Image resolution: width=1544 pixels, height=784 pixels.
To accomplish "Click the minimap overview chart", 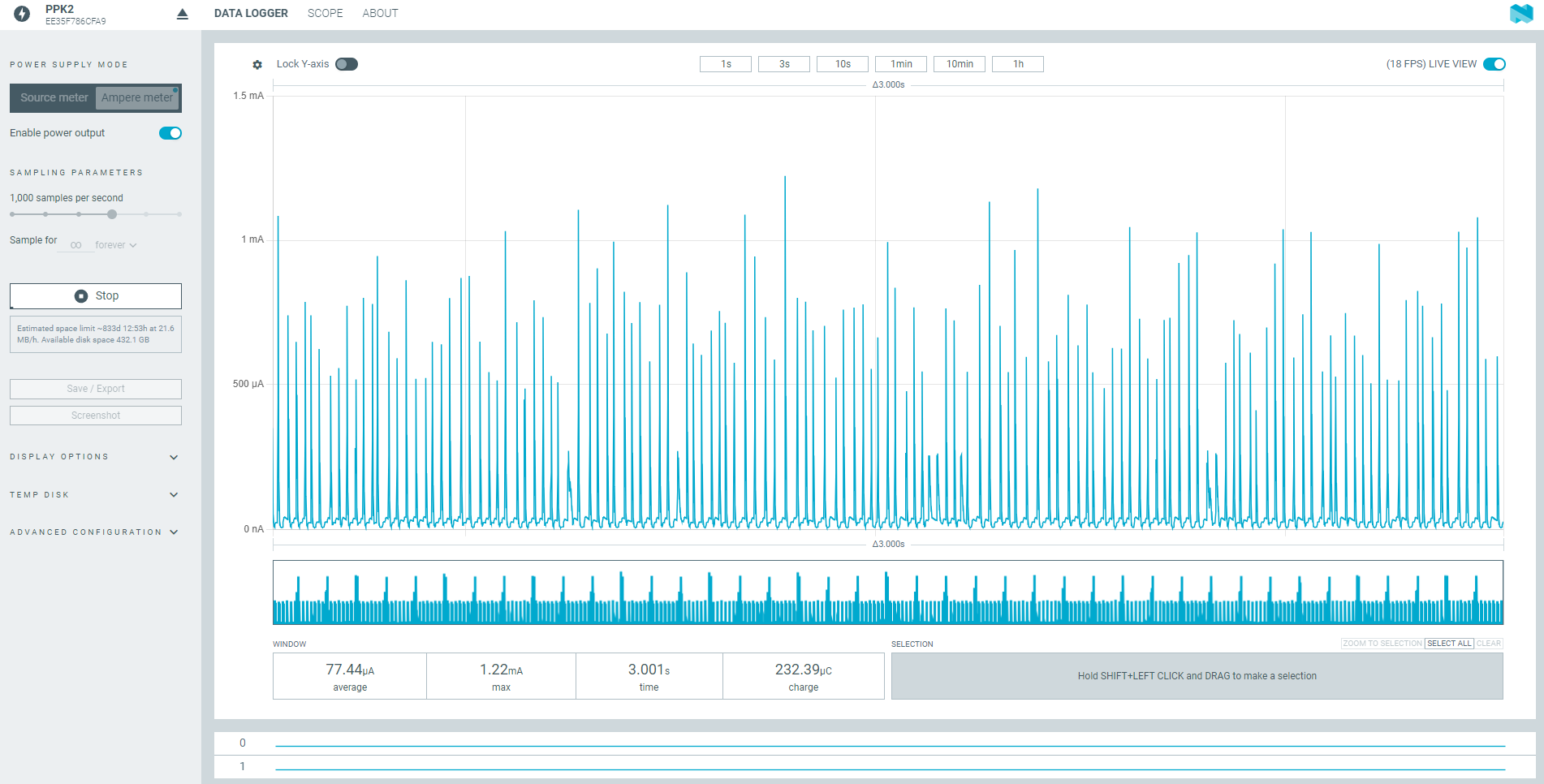I will 888,592.
